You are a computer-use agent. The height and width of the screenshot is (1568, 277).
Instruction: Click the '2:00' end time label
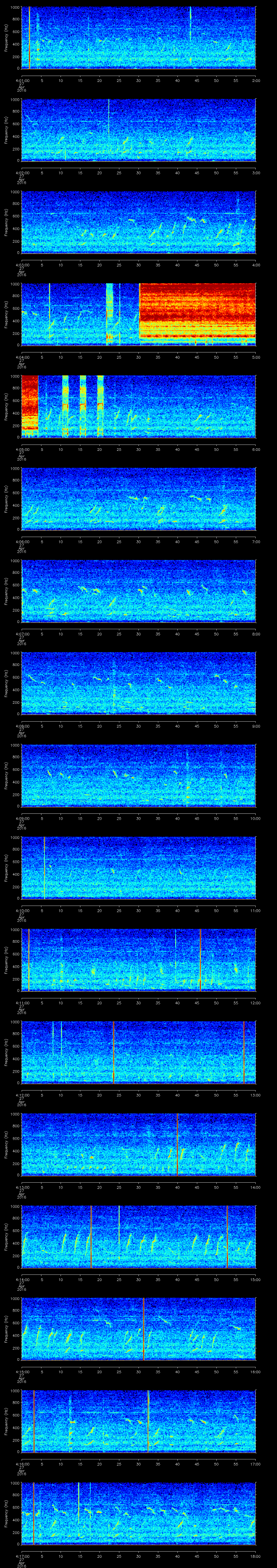tap(256, 80)
